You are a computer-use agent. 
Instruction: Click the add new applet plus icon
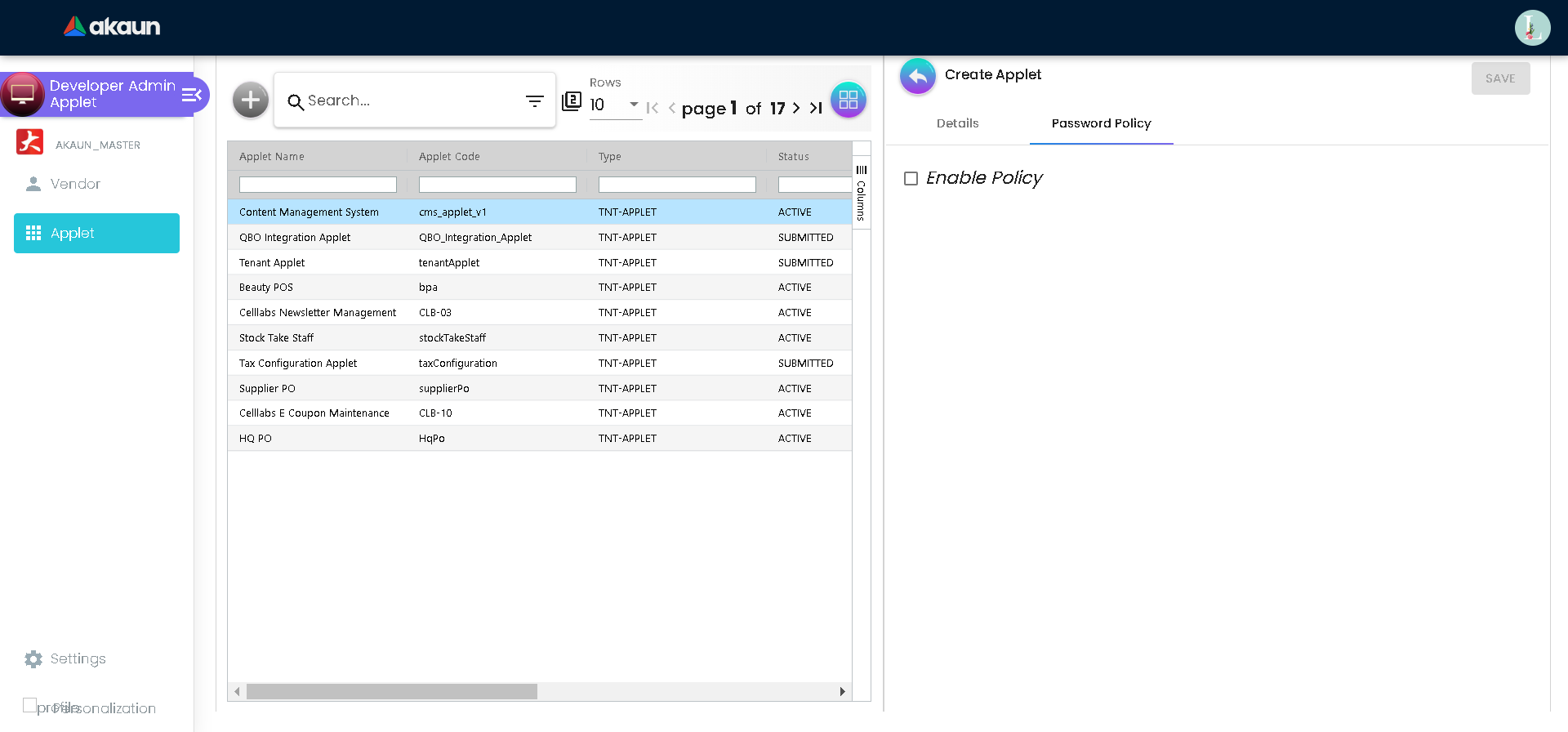pyautogui.click(x=250, y=100)
